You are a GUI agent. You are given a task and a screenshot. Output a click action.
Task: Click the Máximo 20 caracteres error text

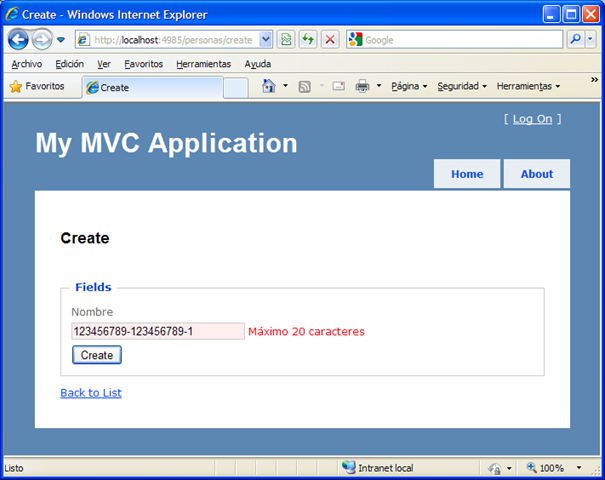[x=306, y=331]
